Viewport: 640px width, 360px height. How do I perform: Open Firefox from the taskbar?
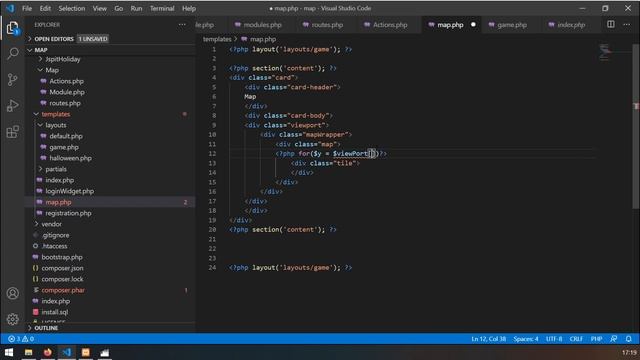pos(47,352)
